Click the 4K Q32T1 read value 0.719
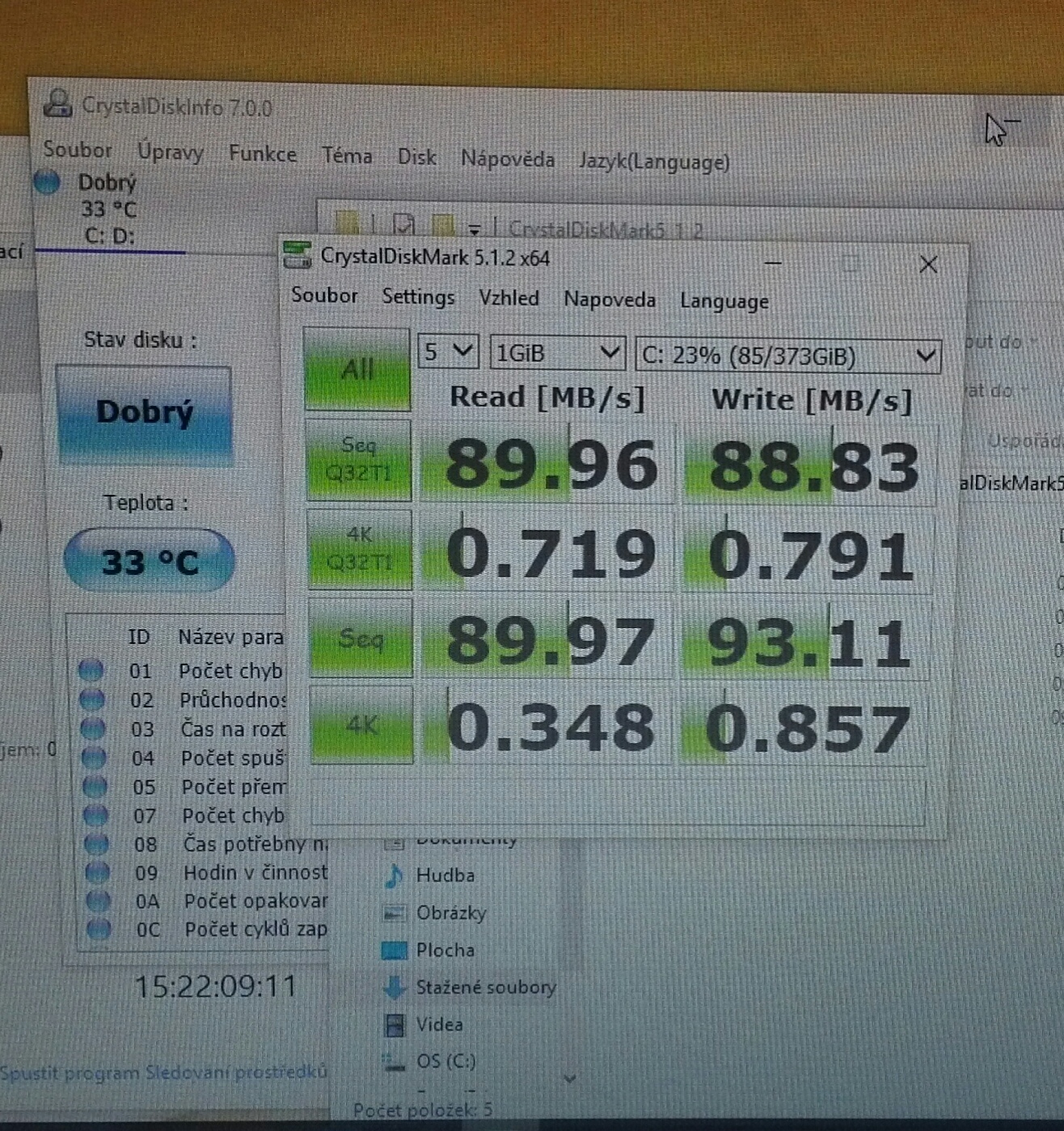The image size is (1064, 1131). click(x=550, y=553)
